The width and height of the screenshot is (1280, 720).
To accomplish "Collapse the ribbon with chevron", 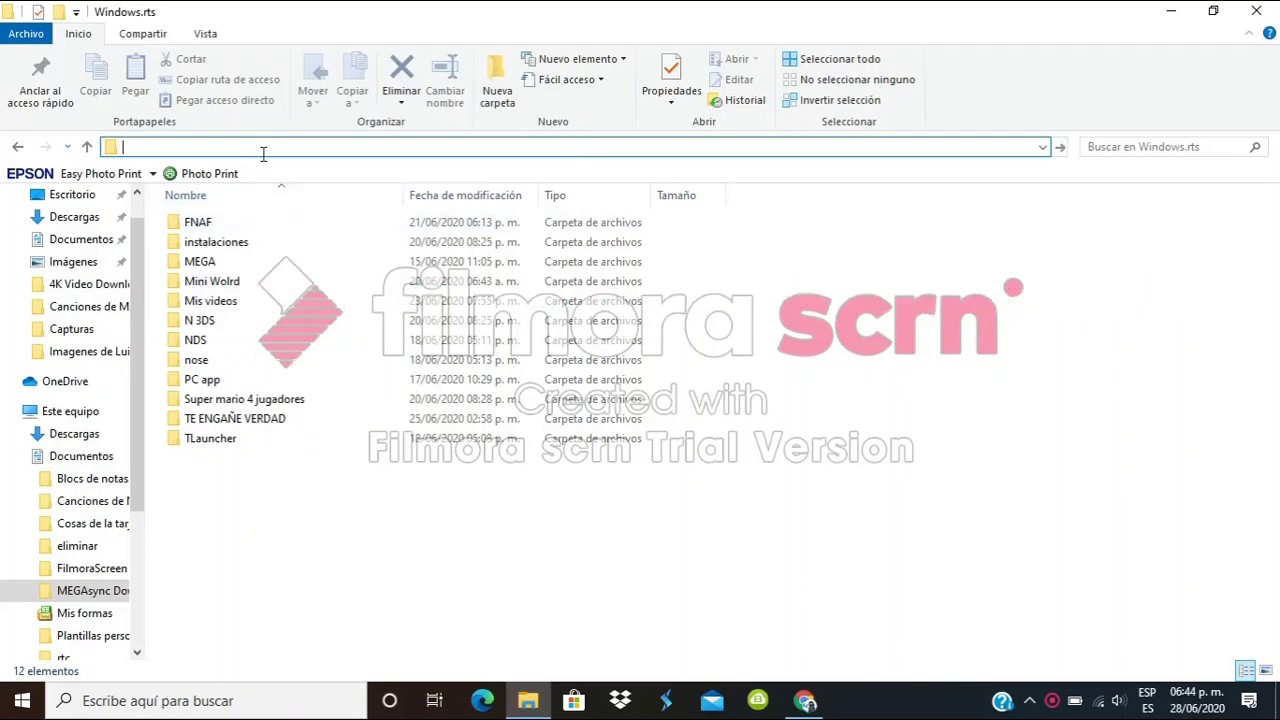I will tap(1249, 33).
